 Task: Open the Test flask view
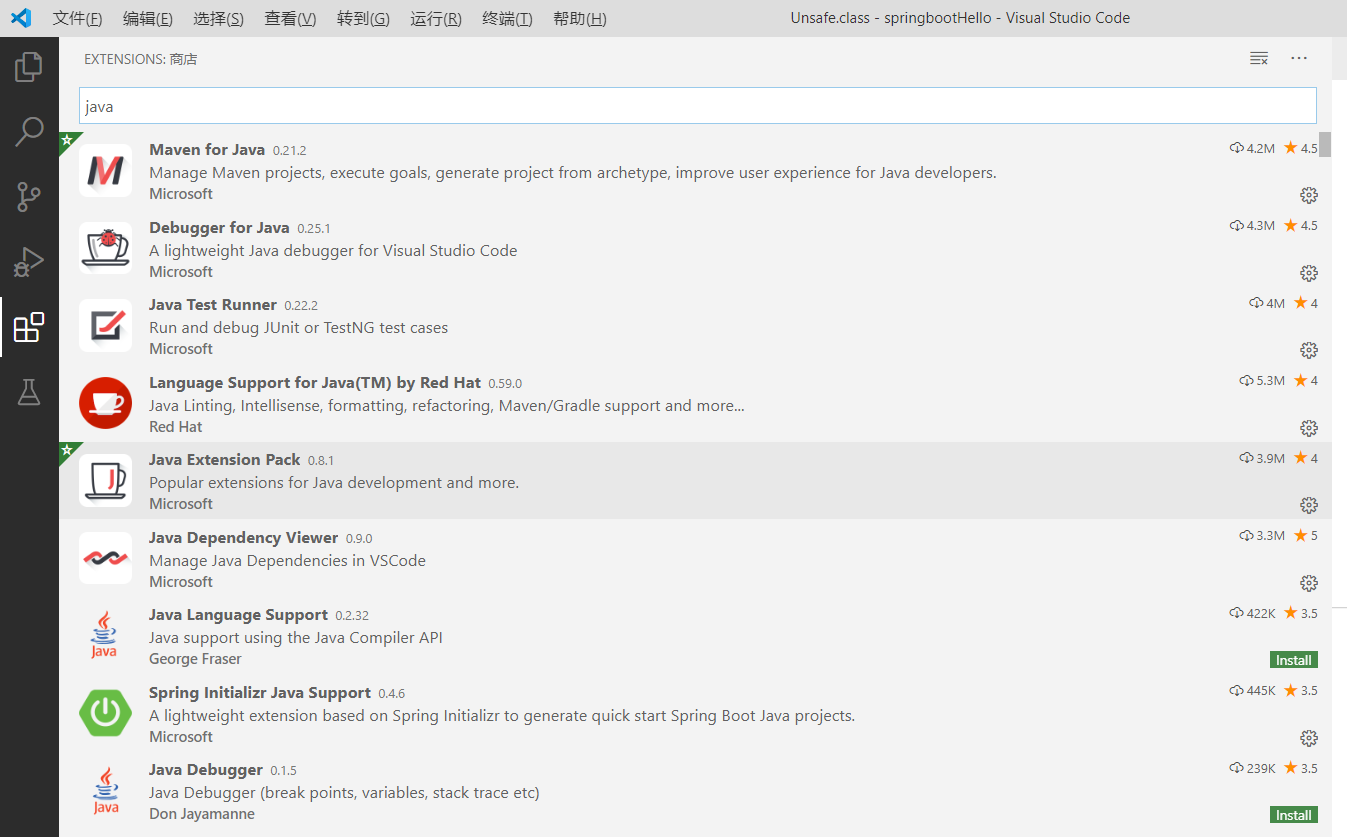pos(29,392)
